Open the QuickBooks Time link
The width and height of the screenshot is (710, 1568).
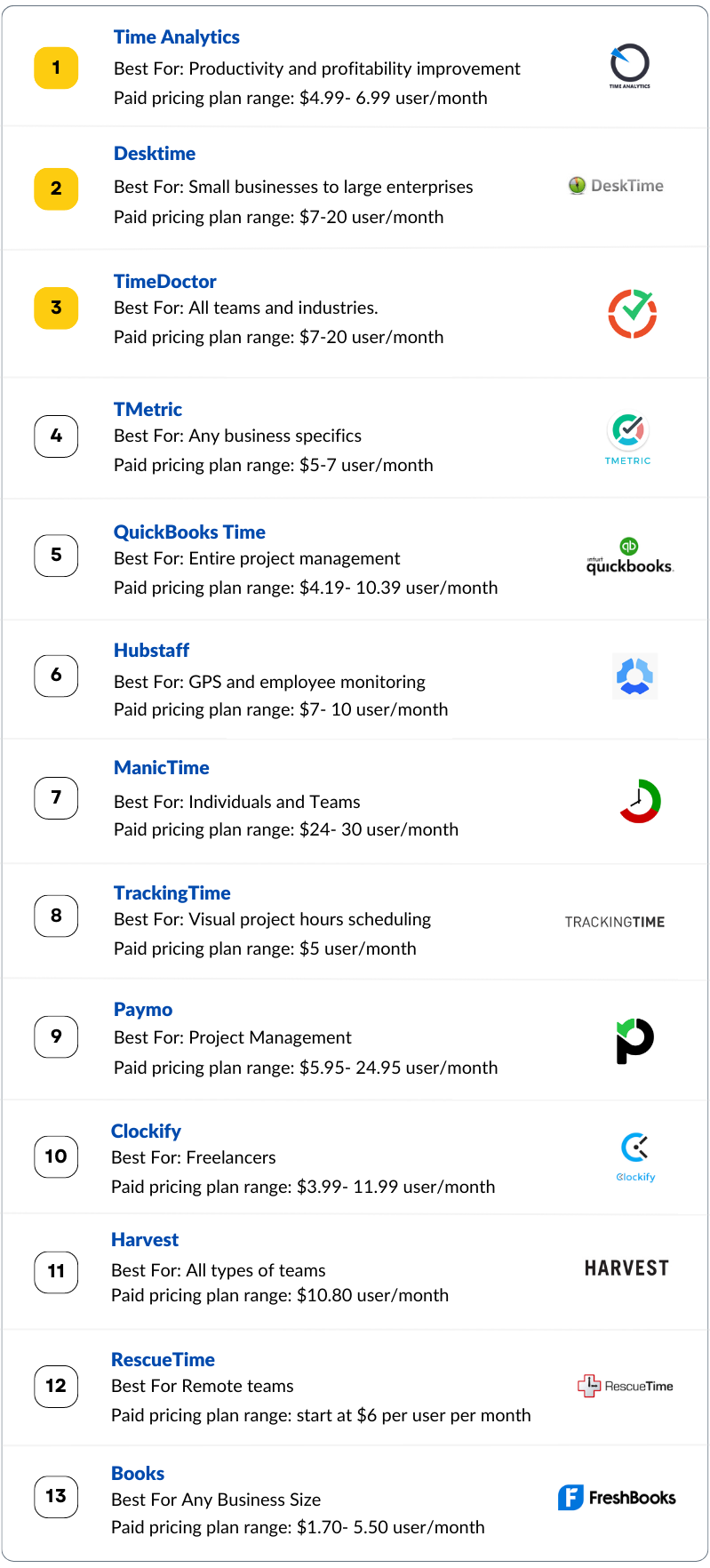coord(189,532)
